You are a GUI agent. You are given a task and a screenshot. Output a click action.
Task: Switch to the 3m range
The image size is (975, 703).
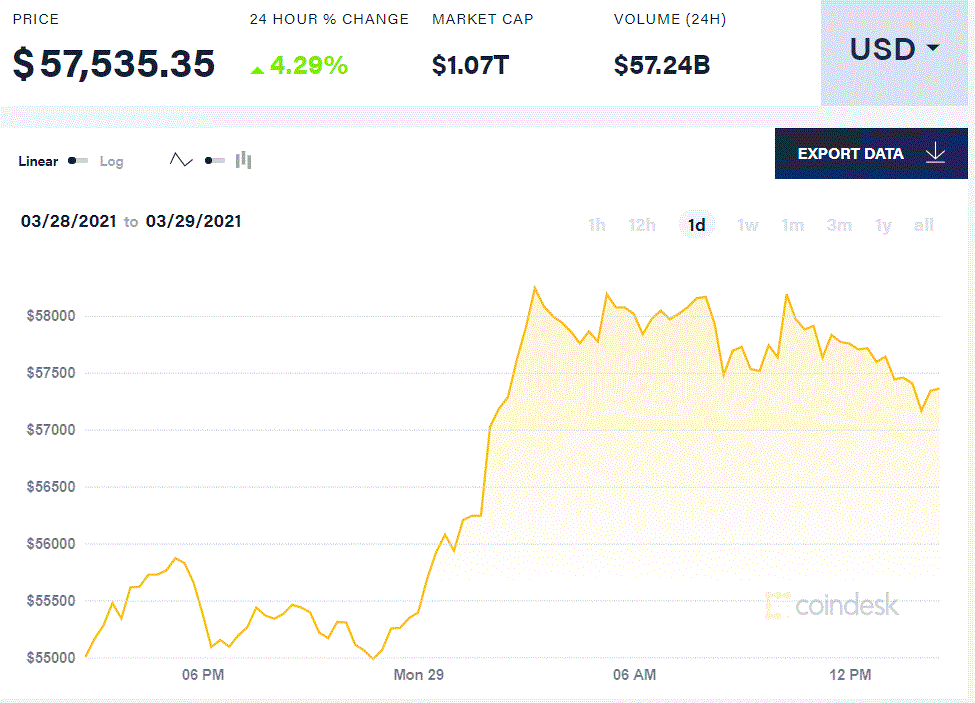click(838, 225)
